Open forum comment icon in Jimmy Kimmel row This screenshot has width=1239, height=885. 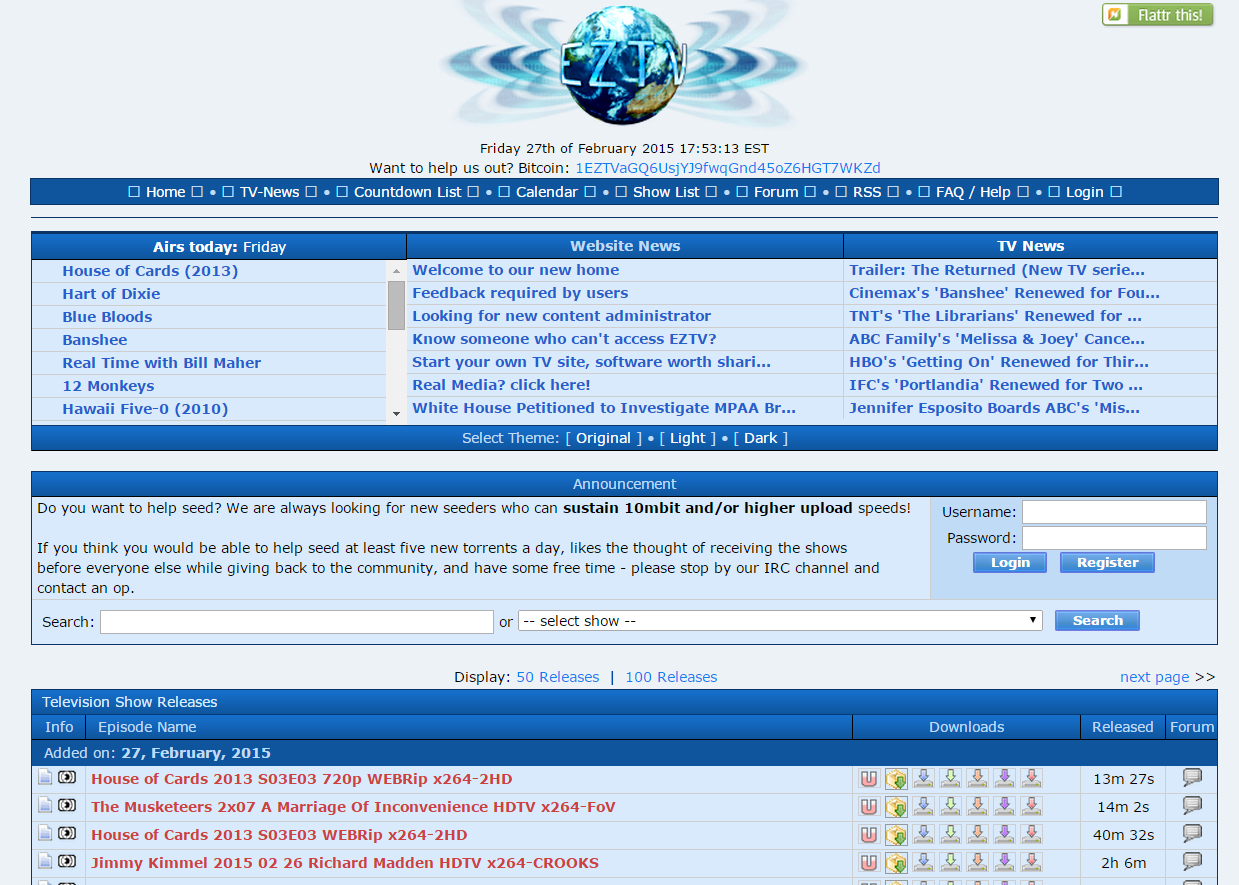pyautogui.click(x=1192, y=861)
